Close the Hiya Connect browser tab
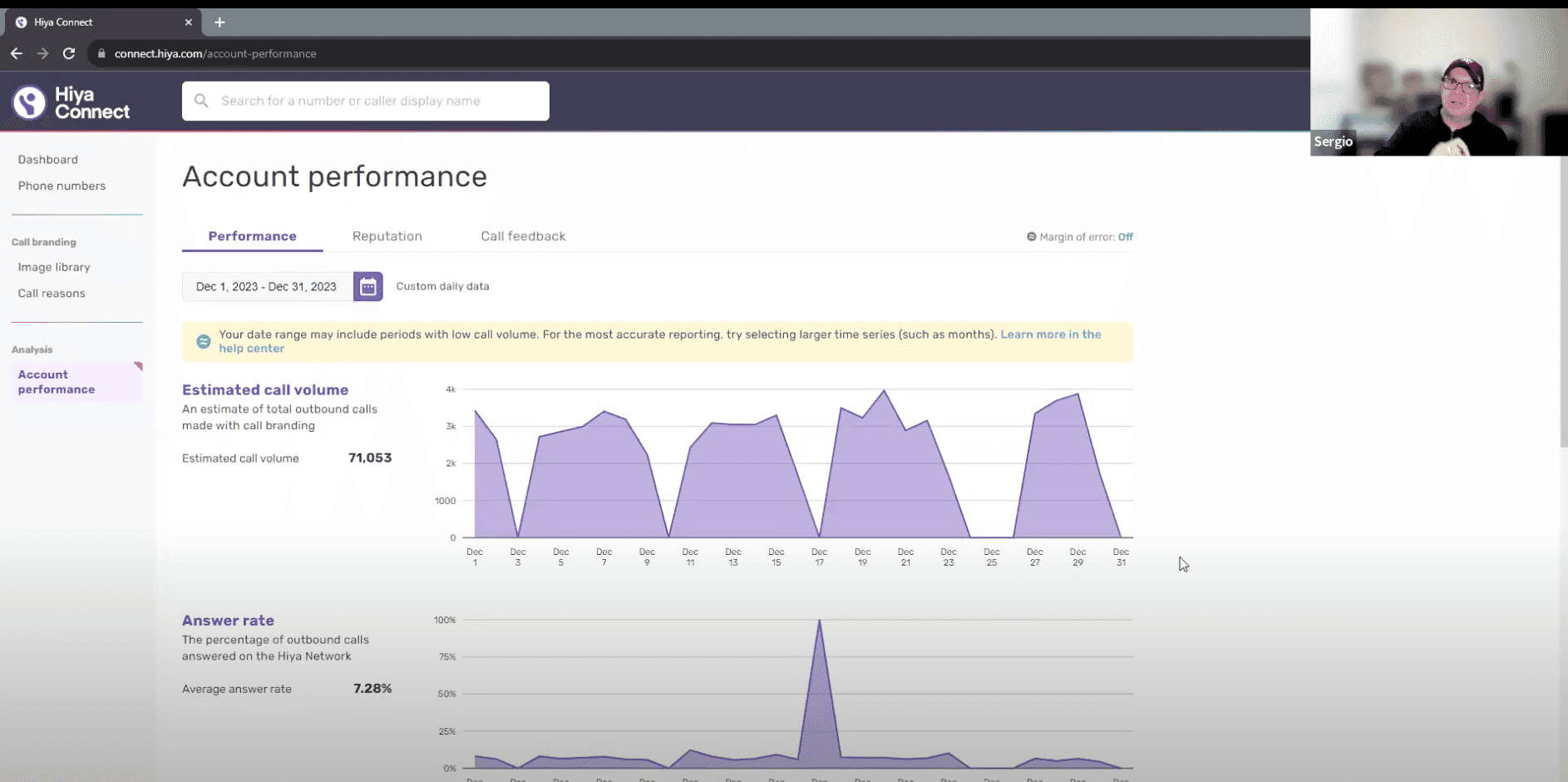The width and height of the screenshot is (1568, 782). click(x=189, y=22)
